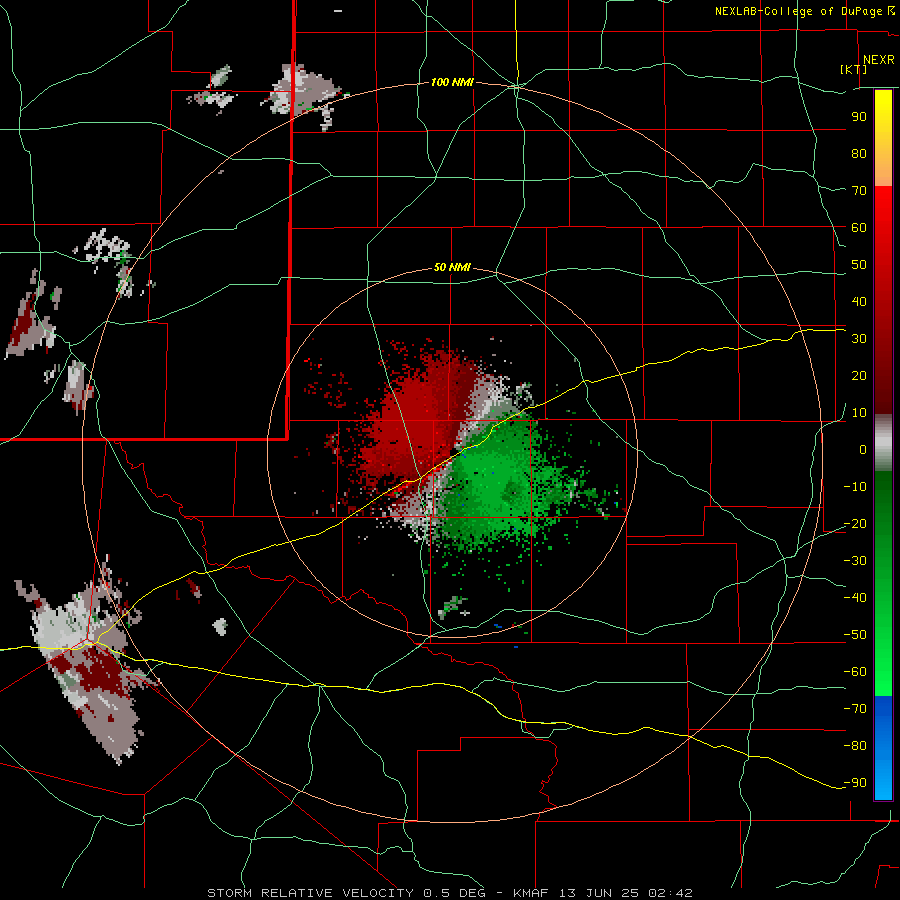Image resolution: width=900 pixels, height=900 pixels.
Task: Click the 100 NMI range ring label
Action: pos(452,83)
